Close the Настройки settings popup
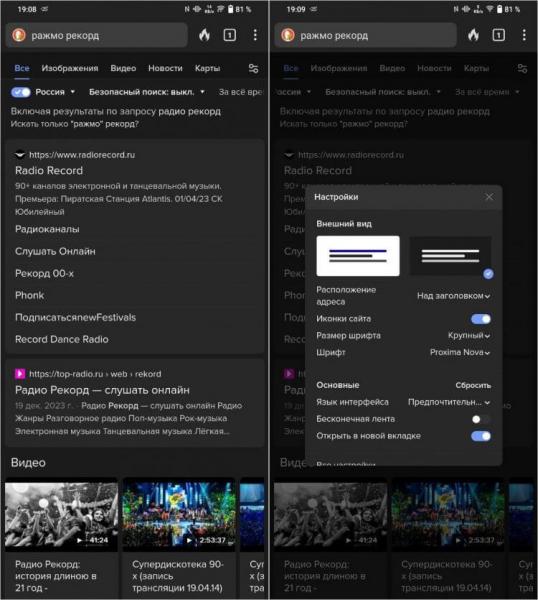Viewport: 538px width, 600px height. (x=489, y=197)
